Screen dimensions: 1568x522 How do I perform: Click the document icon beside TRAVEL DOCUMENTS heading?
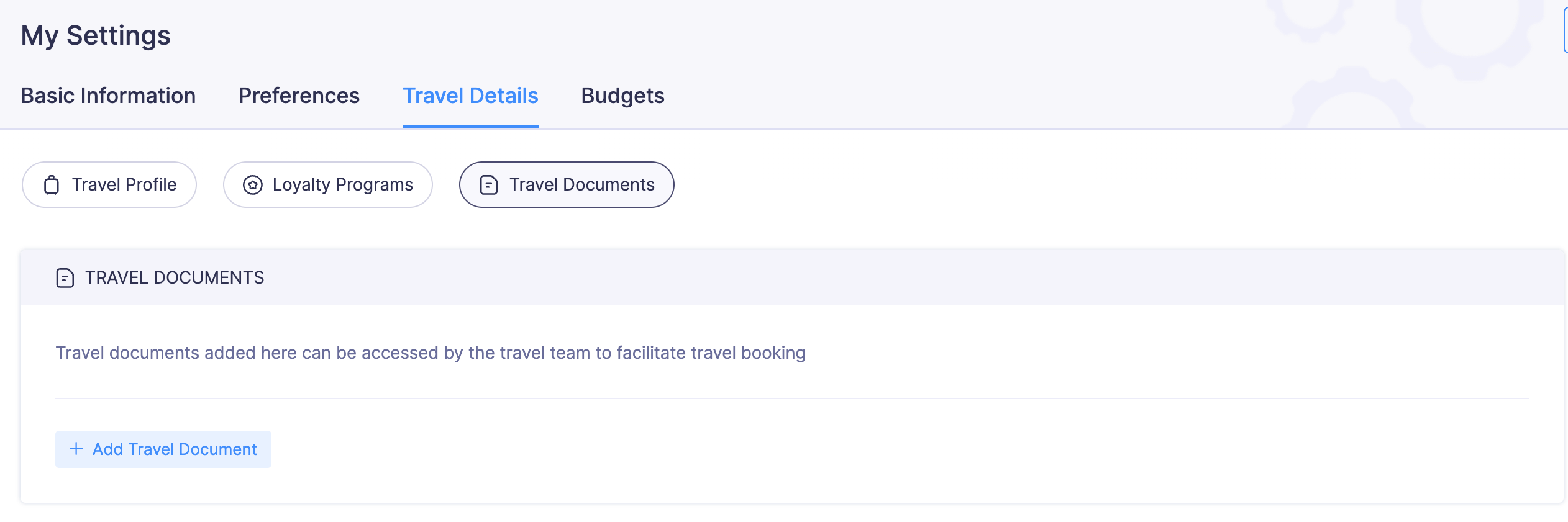click(65, 278)
